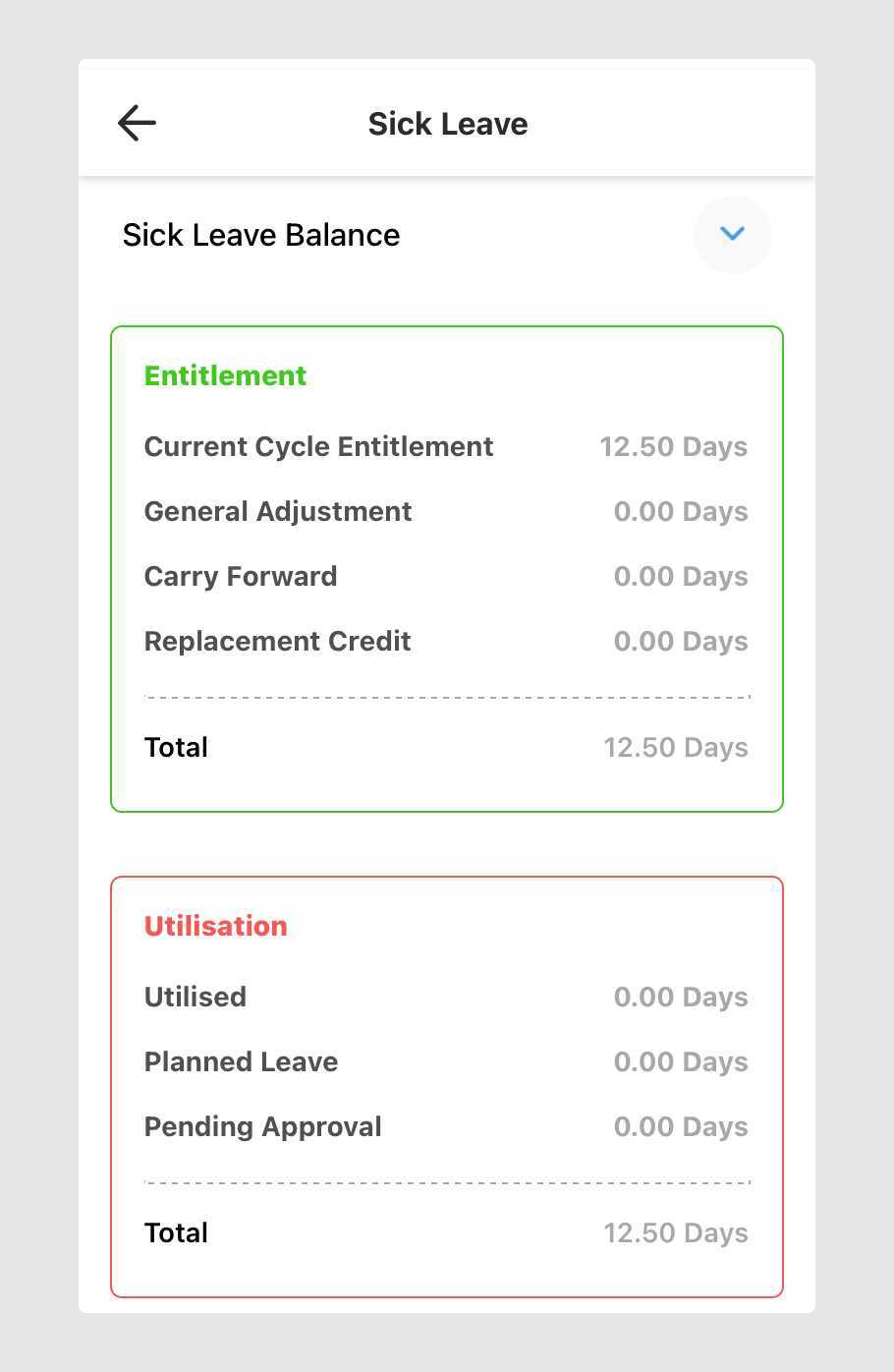The image size is (894, 1372).
Task: Click the Pending Approval 0.00 Days value
Action: click(681, 1126)
